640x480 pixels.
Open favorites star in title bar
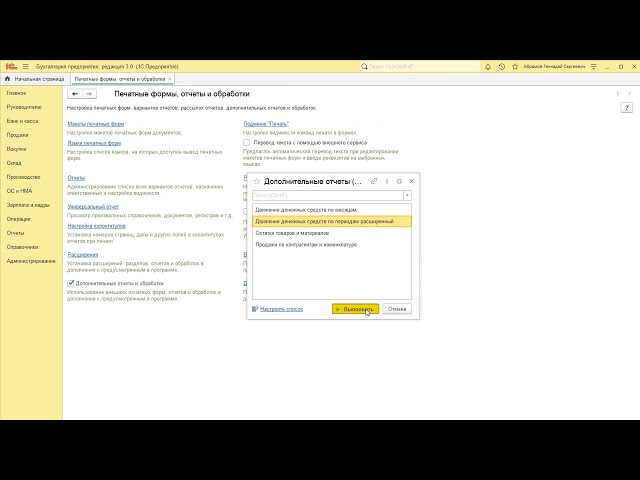pos(515,66)
